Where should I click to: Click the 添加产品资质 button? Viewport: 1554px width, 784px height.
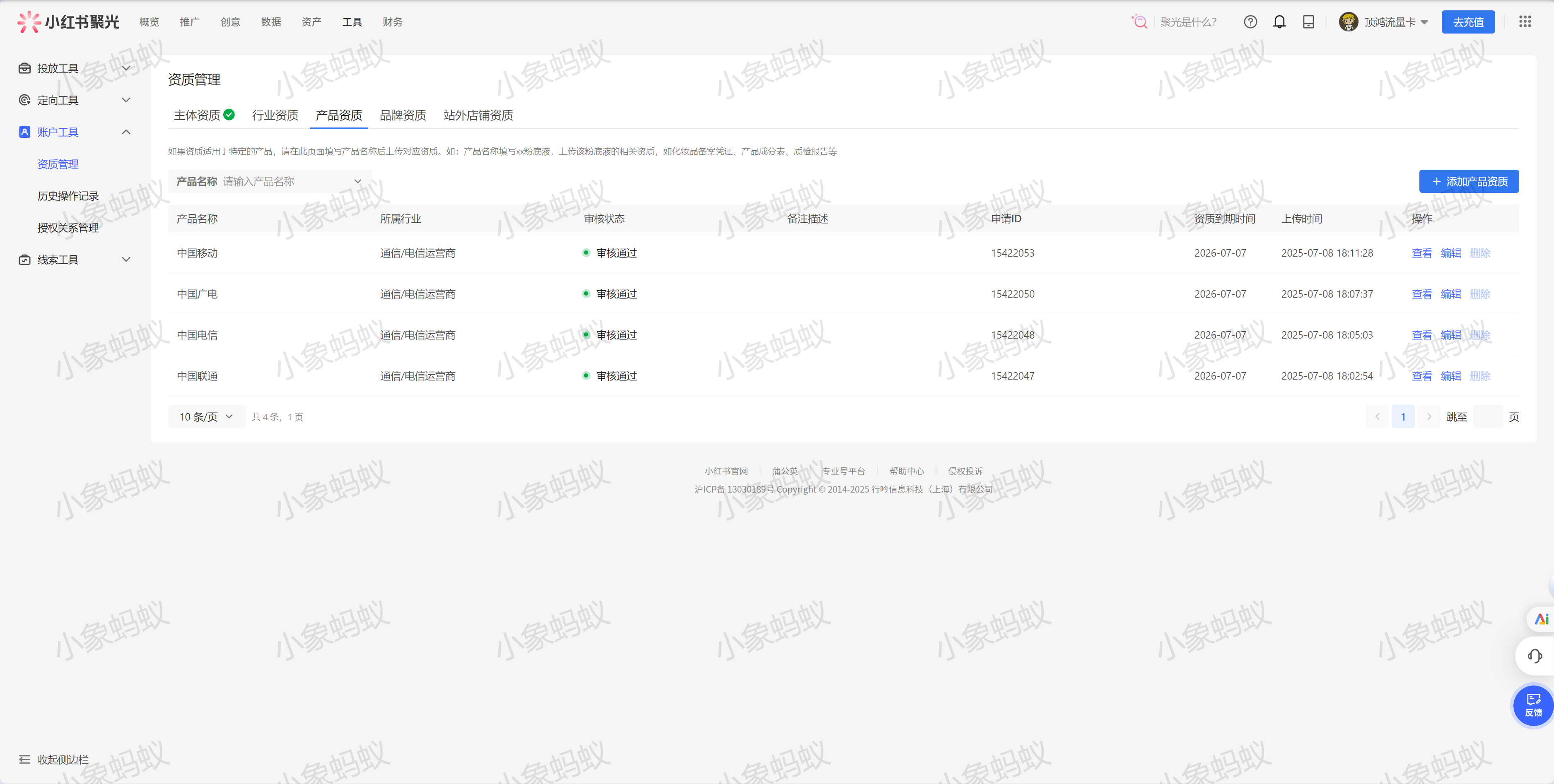[x=1469, y=182]
